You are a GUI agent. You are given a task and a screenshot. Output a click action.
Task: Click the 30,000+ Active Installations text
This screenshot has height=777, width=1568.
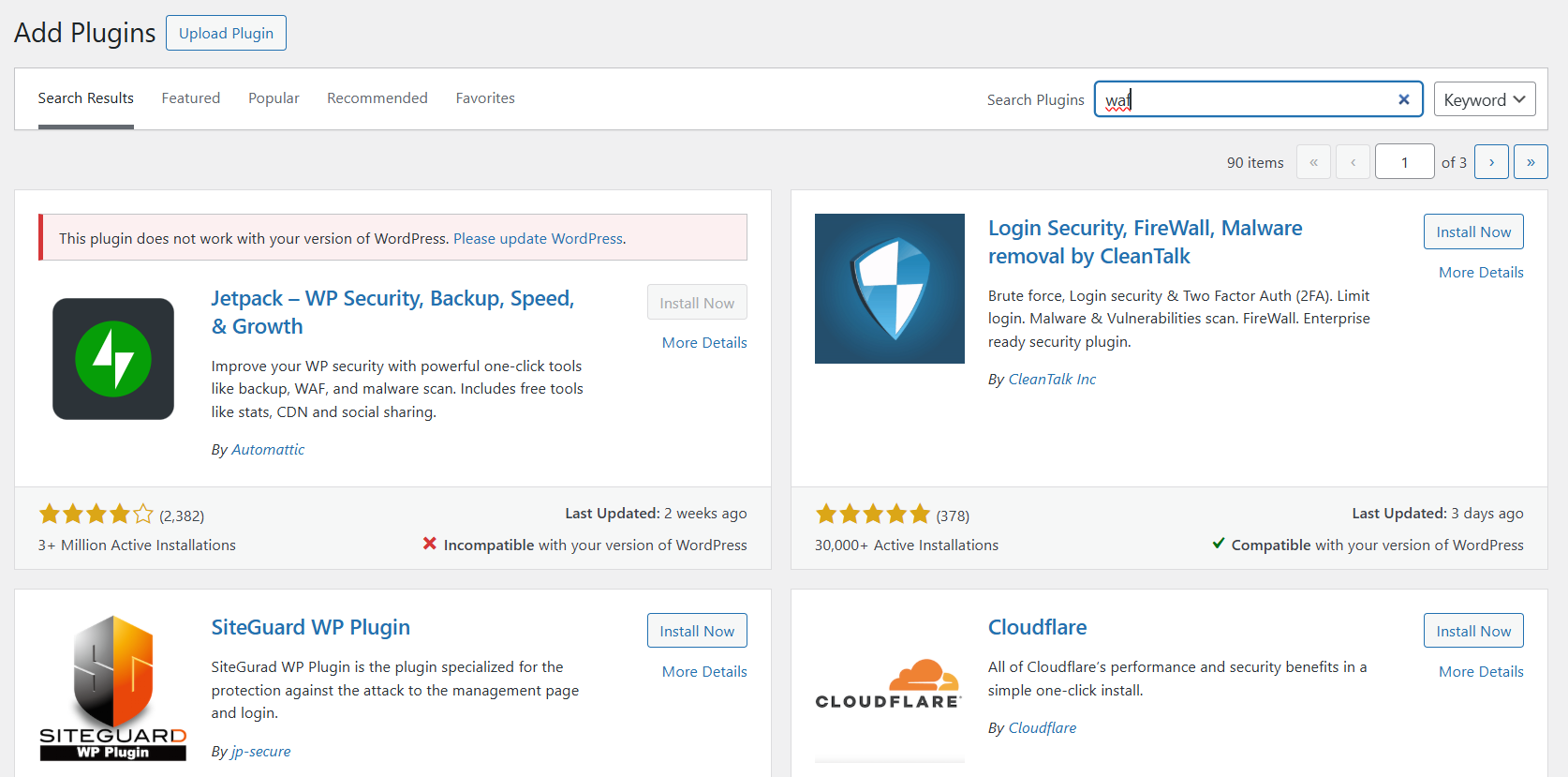(907, 545)
